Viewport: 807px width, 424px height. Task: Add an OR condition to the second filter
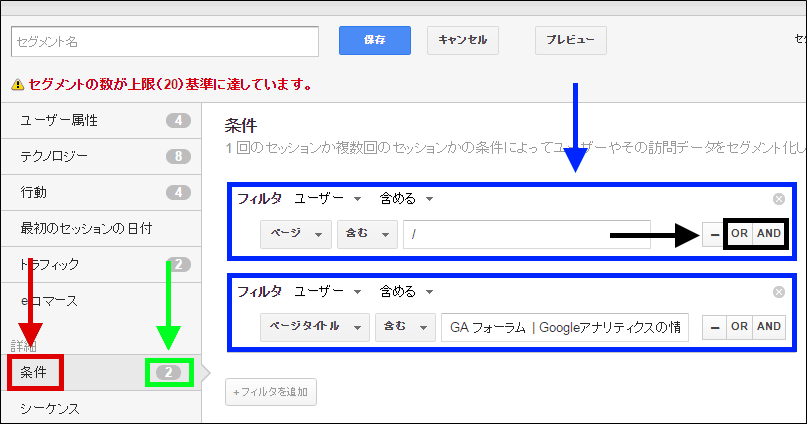point(739,327)
